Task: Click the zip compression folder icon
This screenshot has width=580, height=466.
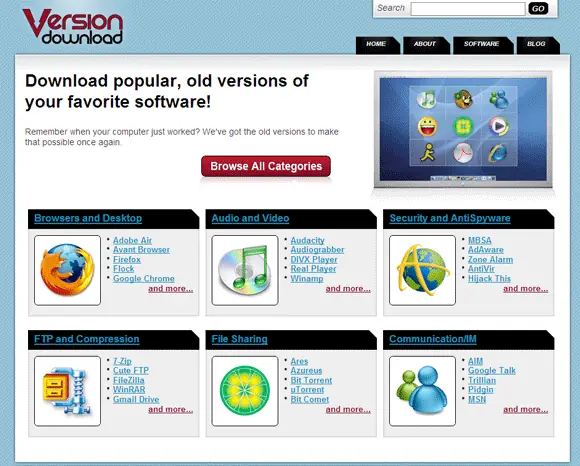Action: point(67,391)
